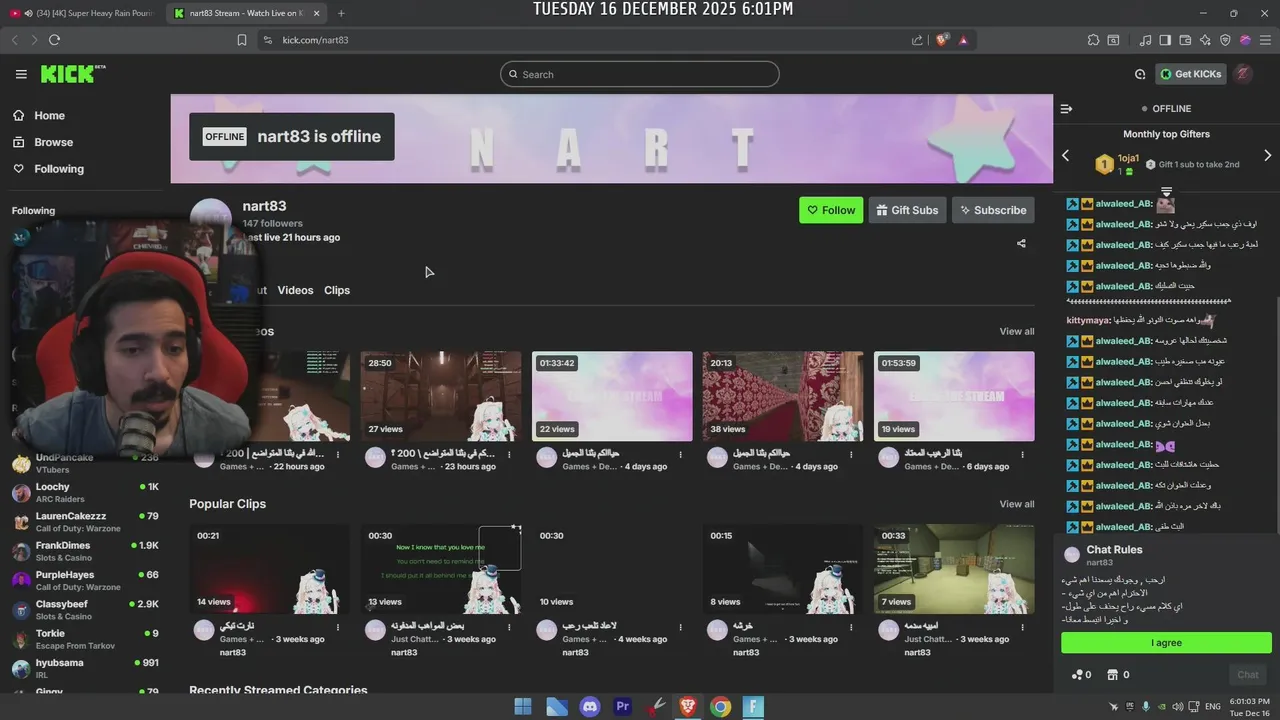1280x720 pixels.
Task: Click the Gift Subs button
Action: [907, 210]
